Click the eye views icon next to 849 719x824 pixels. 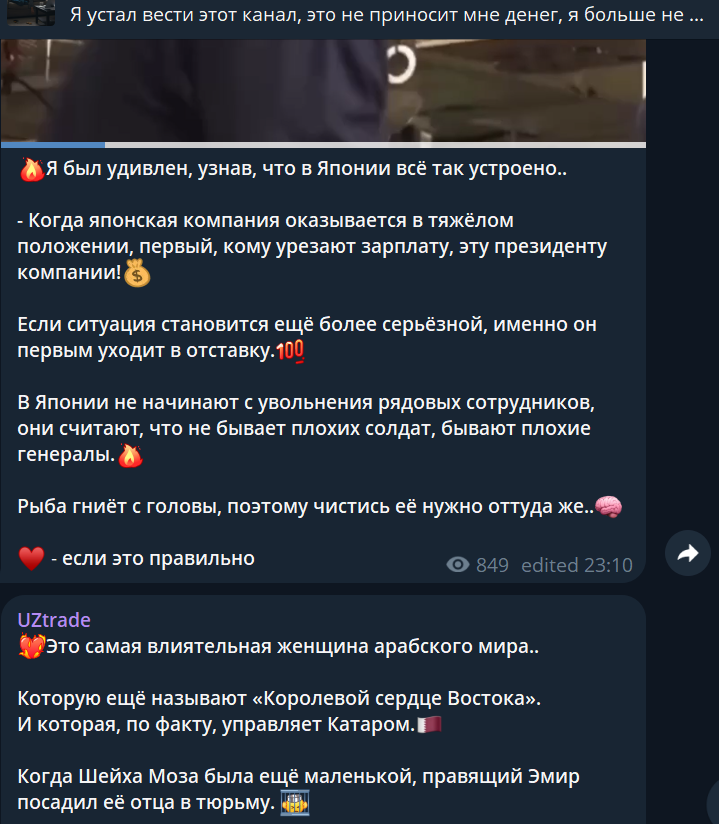[x=458, y=565]
